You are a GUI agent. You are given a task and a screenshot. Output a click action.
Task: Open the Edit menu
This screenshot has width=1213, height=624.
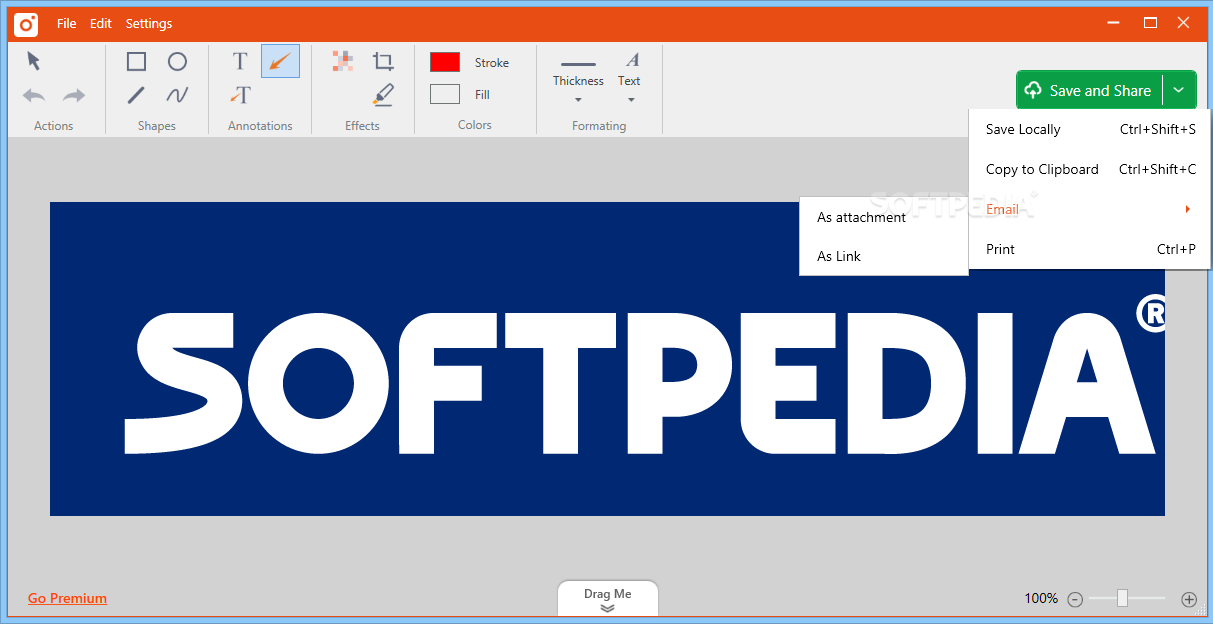[101, 23]
